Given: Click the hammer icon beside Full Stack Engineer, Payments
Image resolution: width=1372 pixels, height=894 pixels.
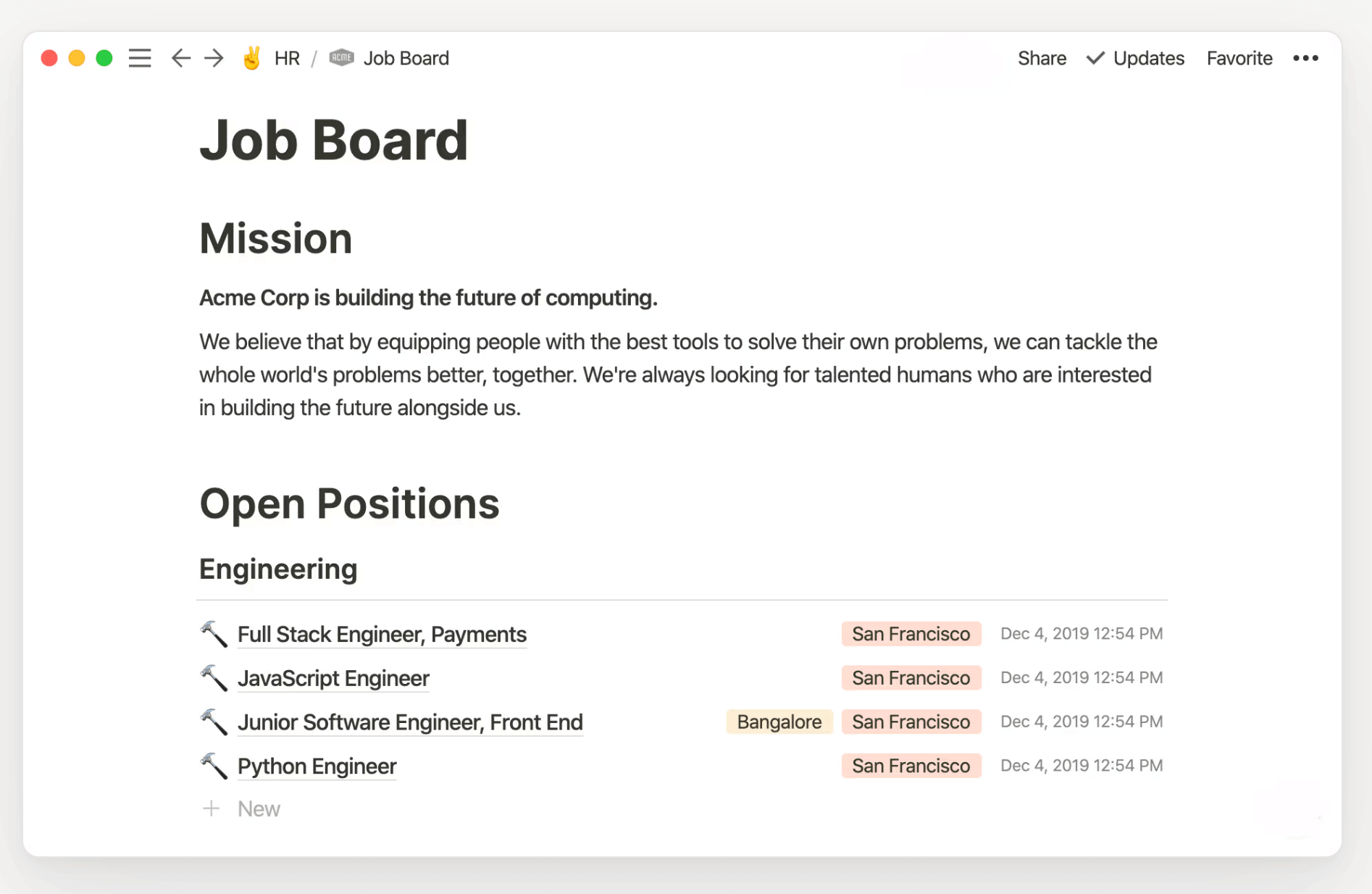Looking at the screenshot, I should click(214, 634).
